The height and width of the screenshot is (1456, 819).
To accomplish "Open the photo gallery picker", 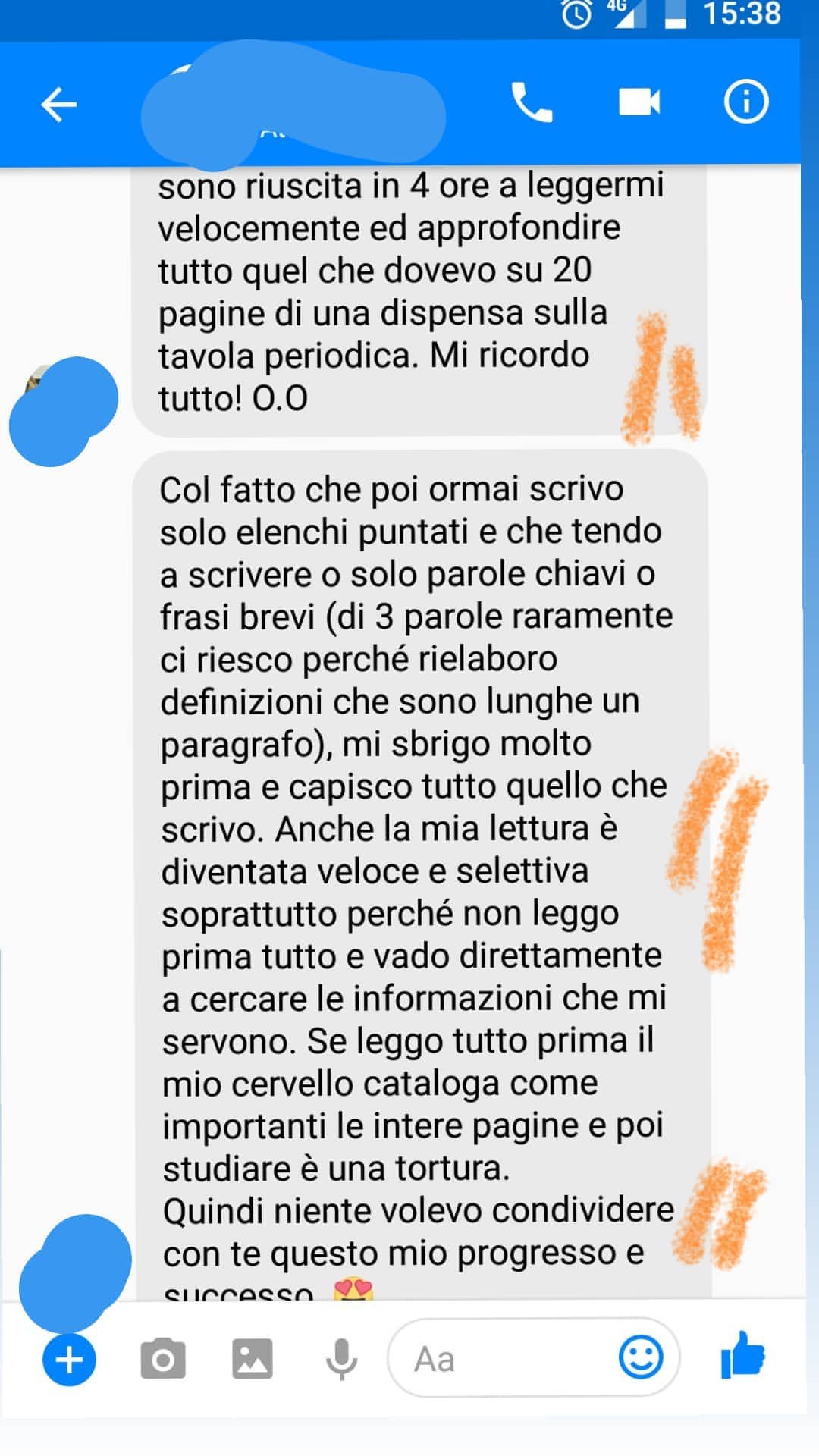I will coord(253,1359).
